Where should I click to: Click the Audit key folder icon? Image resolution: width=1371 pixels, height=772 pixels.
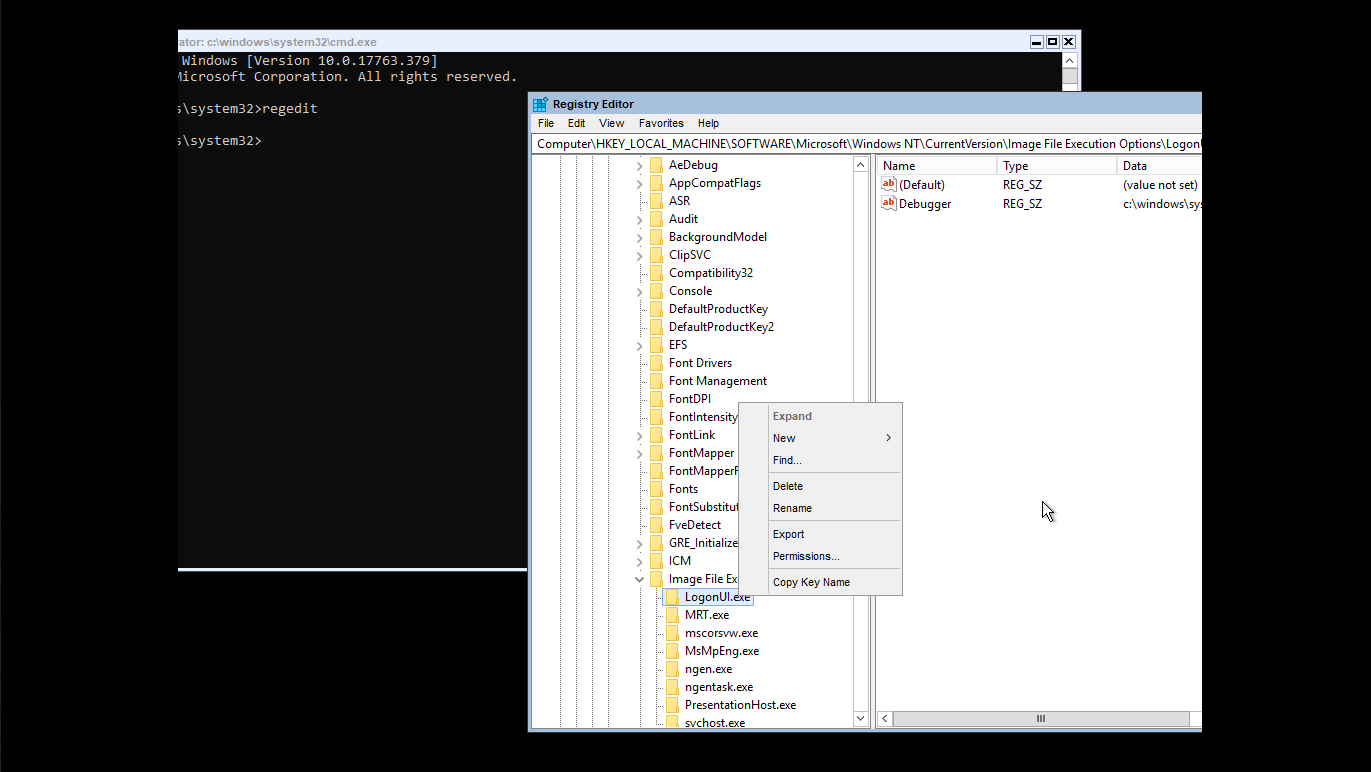(656, 219)
